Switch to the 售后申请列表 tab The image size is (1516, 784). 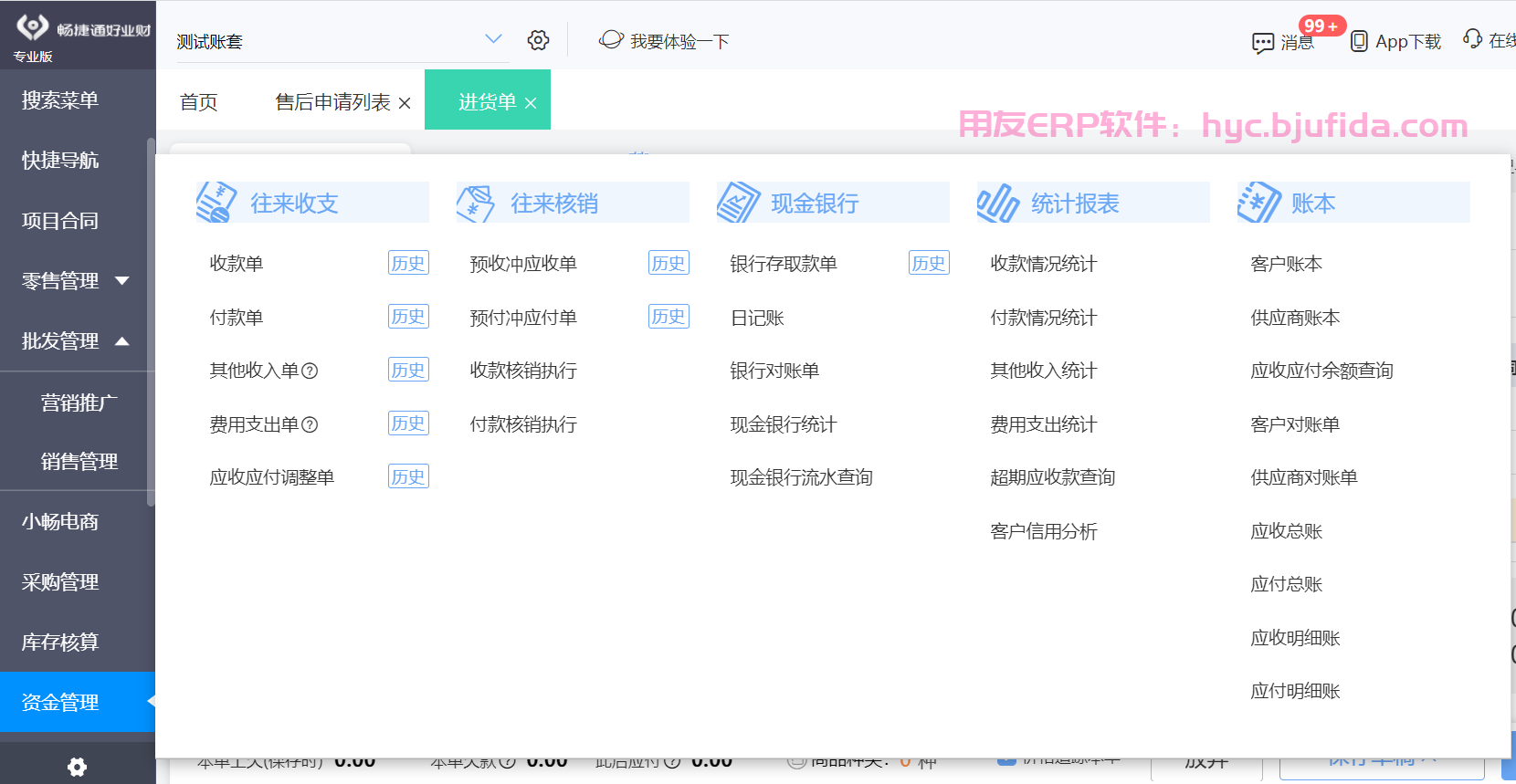[x=332, y=102]
